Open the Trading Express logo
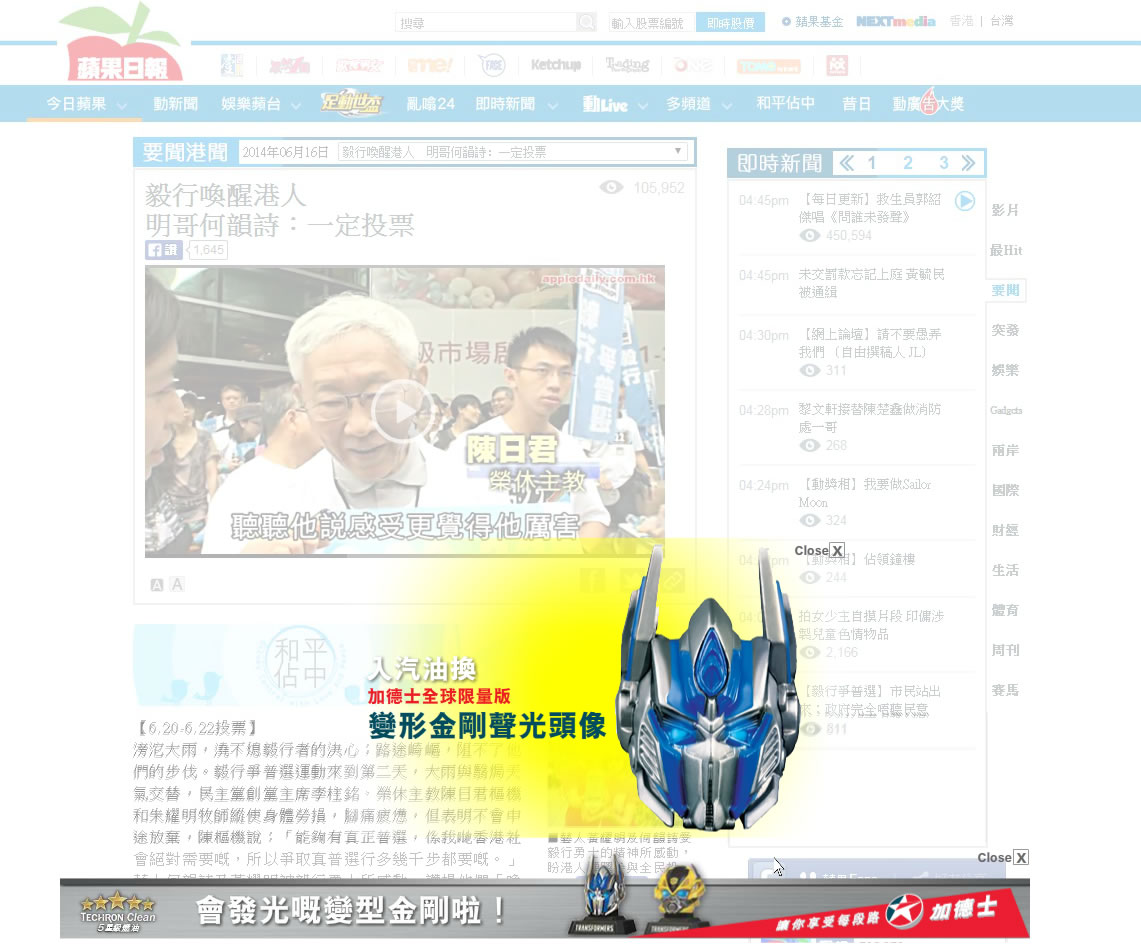1141x945 pixels. (627, 65)
